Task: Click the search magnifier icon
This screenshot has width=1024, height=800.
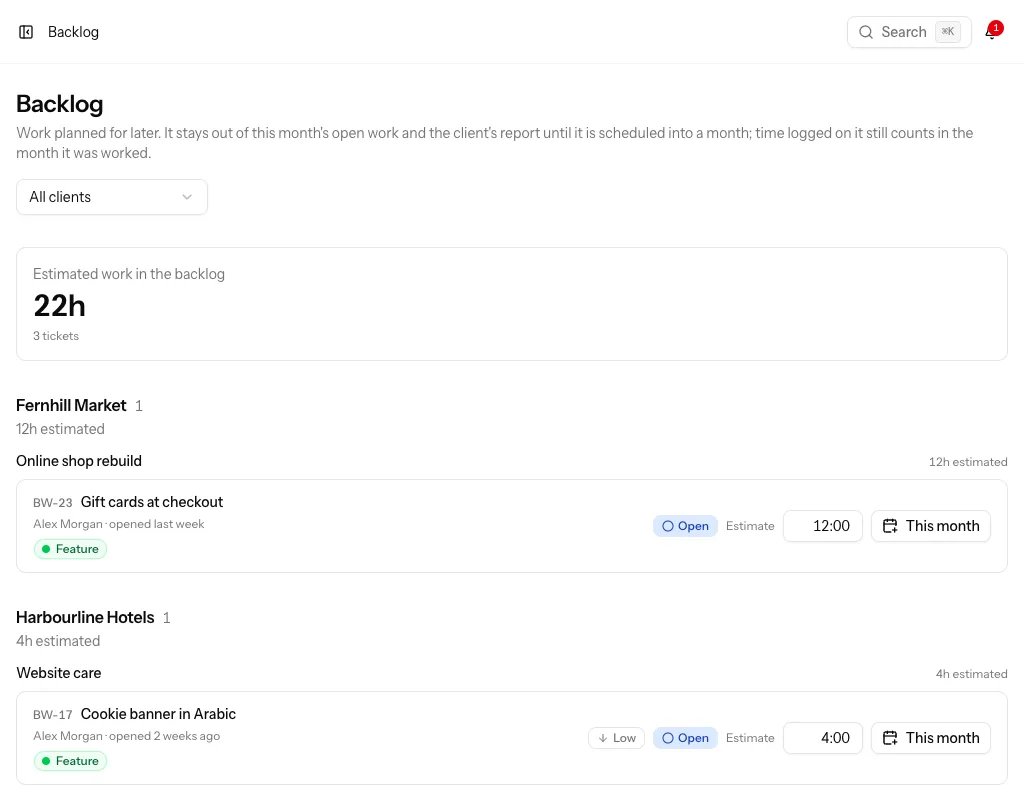Action: coord(865,32)
